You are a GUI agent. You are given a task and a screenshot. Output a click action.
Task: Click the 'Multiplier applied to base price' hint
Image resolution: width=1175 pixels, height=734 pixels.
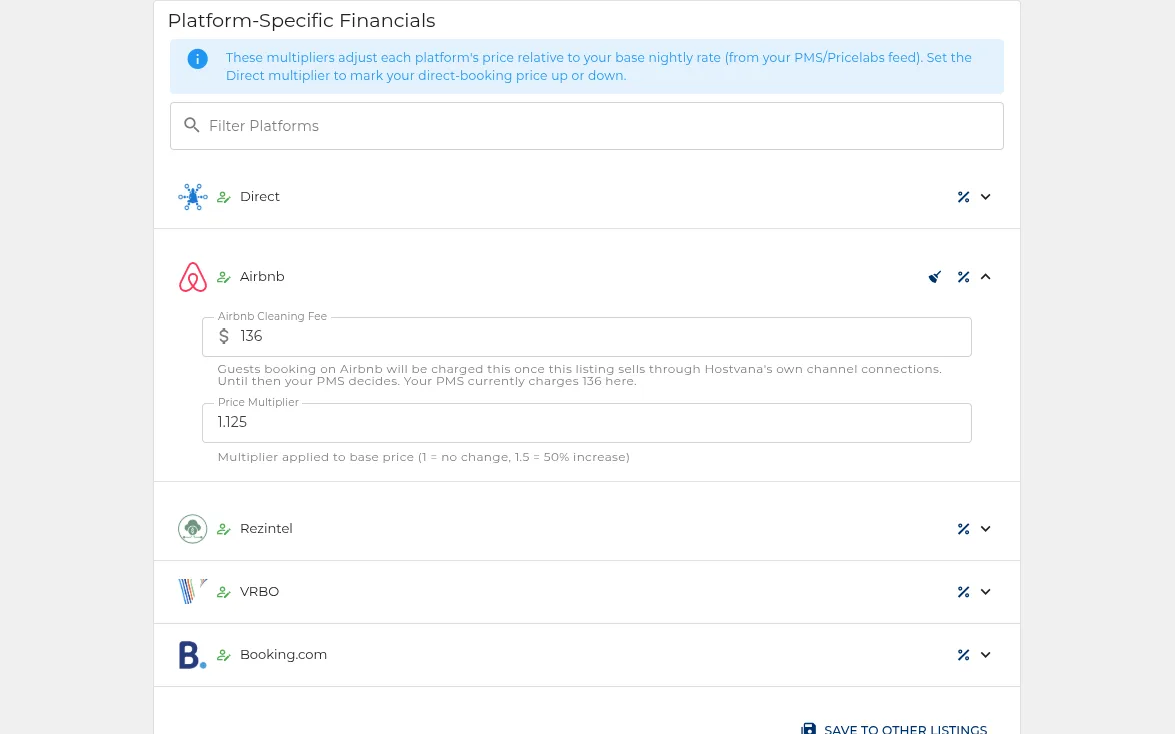pos(423,457)
